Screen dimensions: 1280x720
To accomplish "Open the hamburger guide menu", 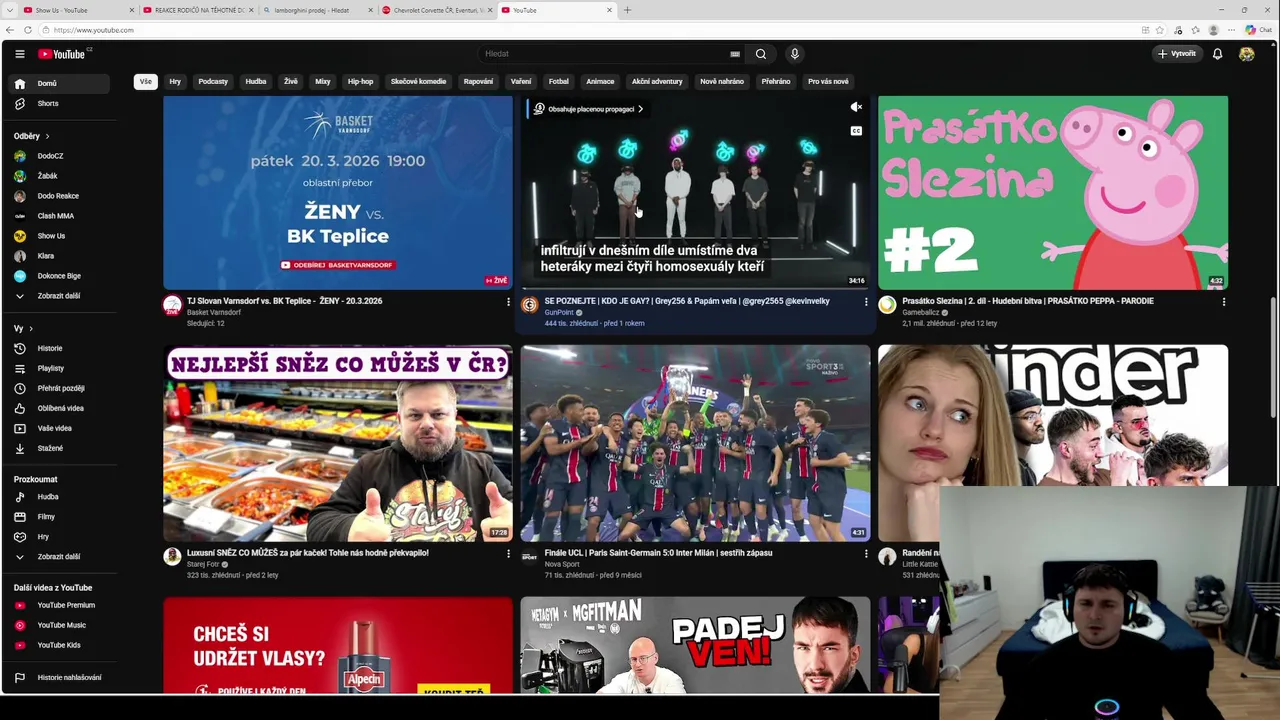I will (x=19, y=54).
